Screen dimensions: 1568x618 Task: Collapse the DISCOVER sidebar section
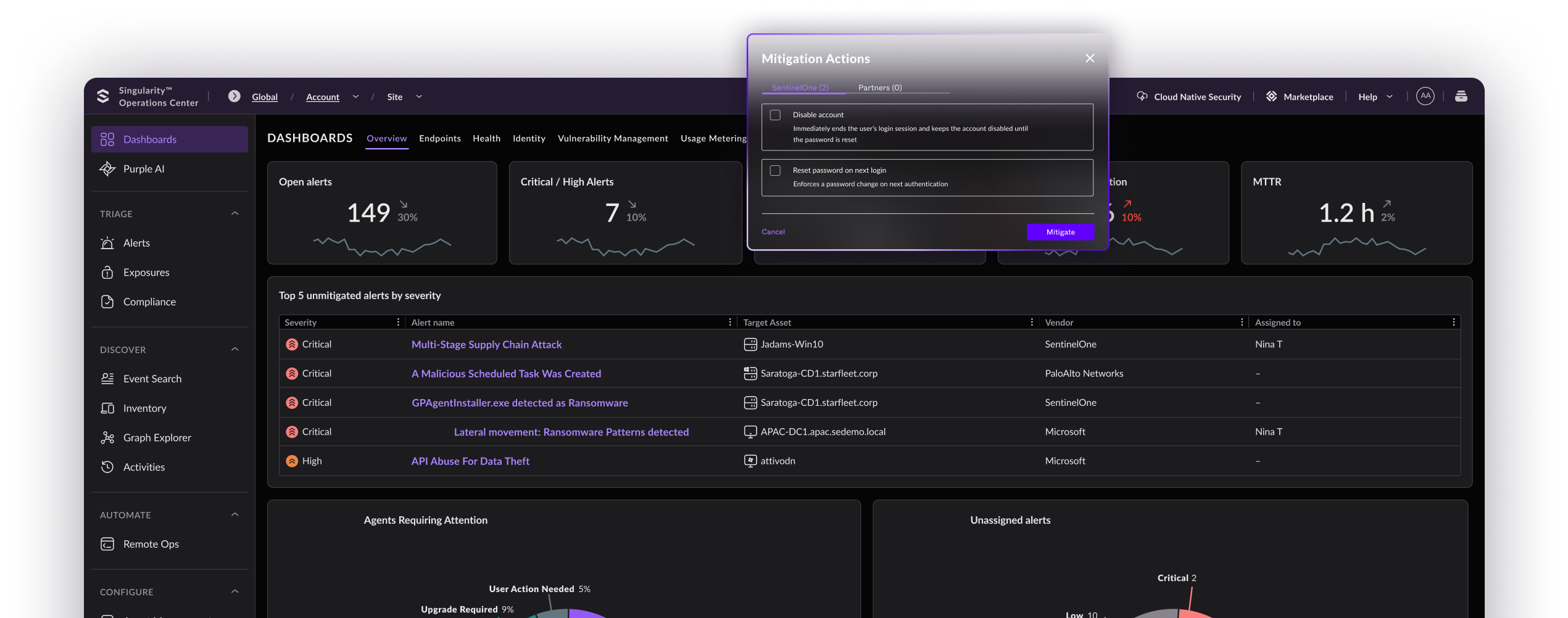[x=235, y=349]
